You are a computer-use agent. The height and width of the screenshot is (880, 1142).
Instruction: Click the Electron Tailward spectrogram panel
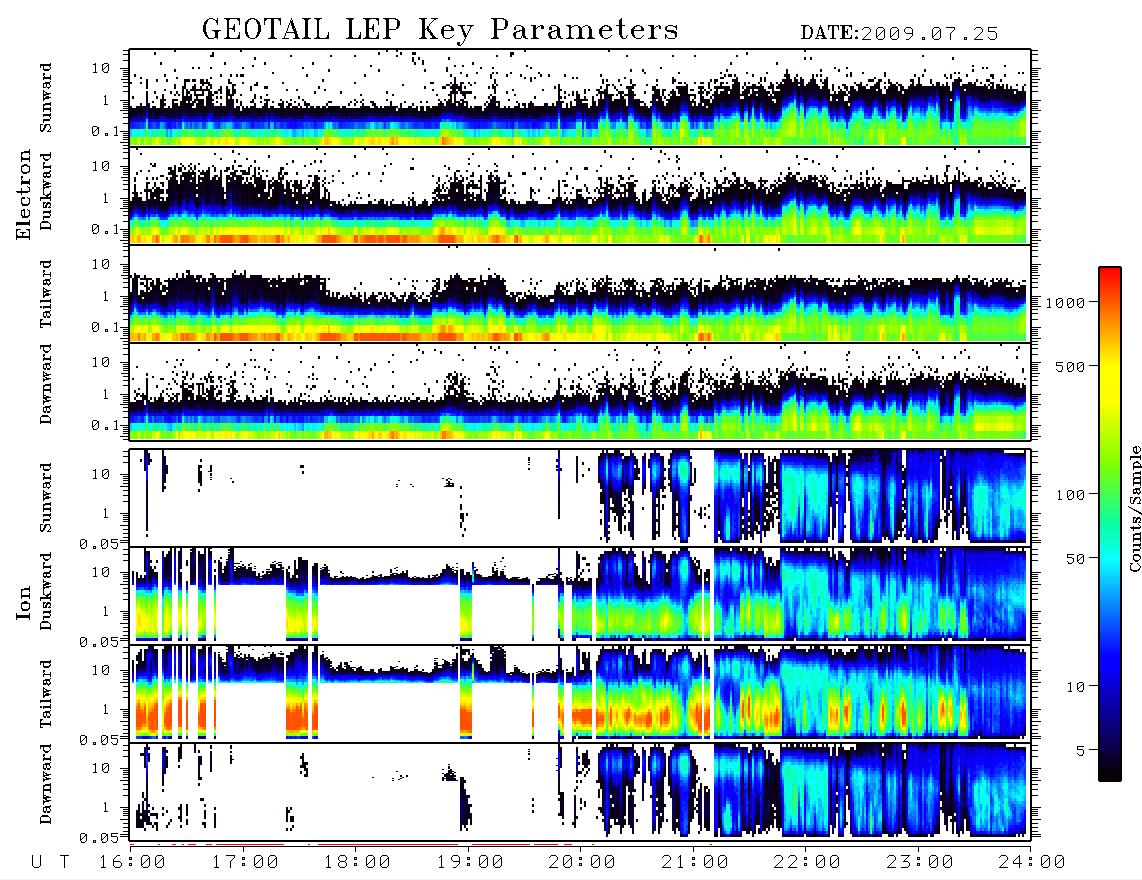[x=580, y=294]
